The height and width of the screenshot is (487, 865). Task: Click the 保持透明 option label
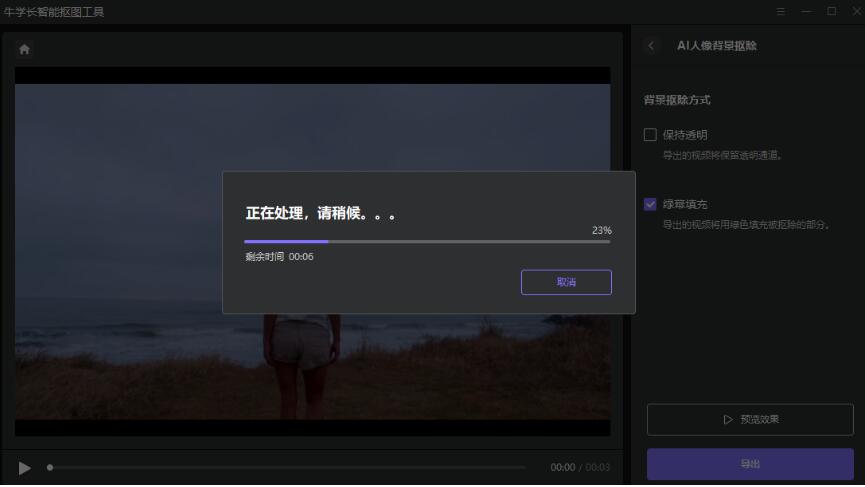click(x=685, y=135)
